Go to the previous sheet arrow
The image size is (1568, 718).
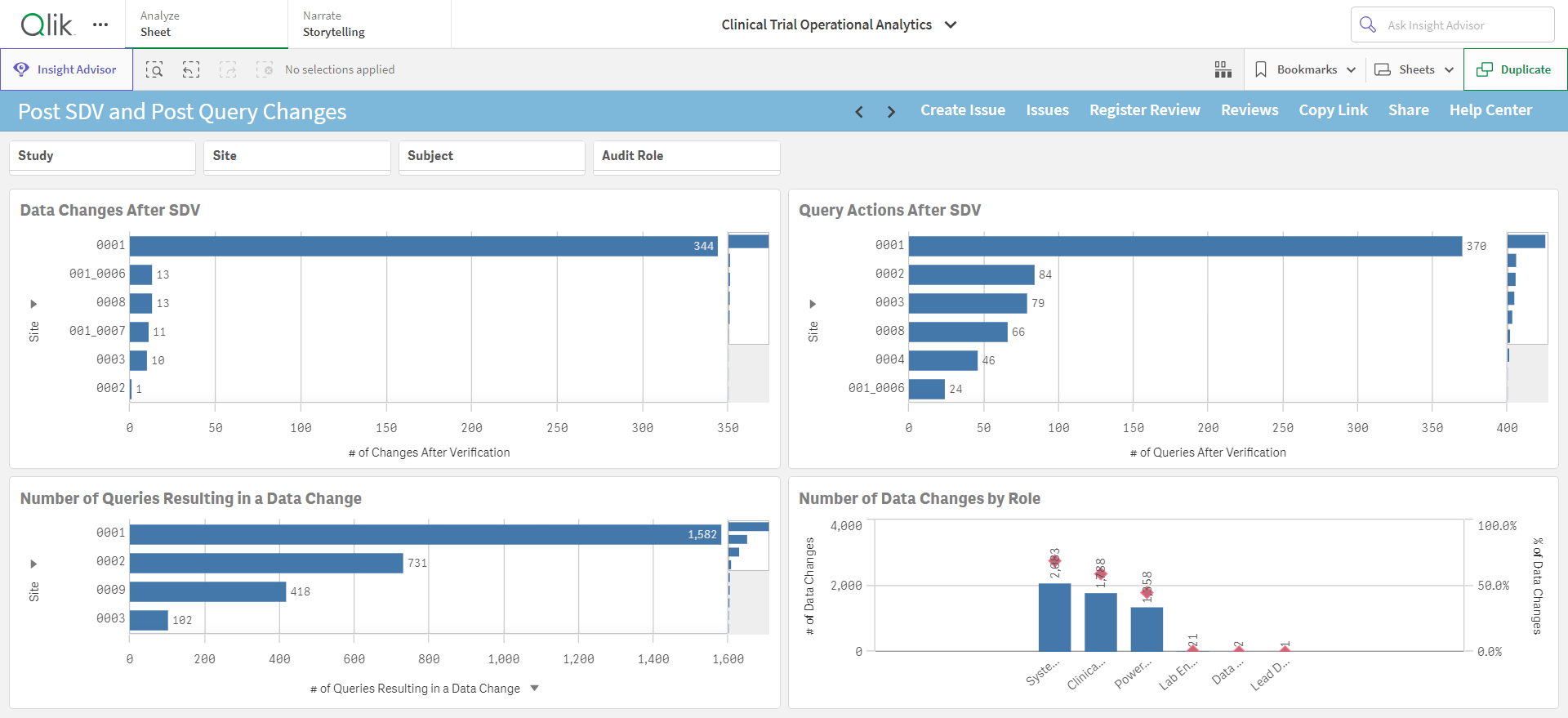(859, 111)
